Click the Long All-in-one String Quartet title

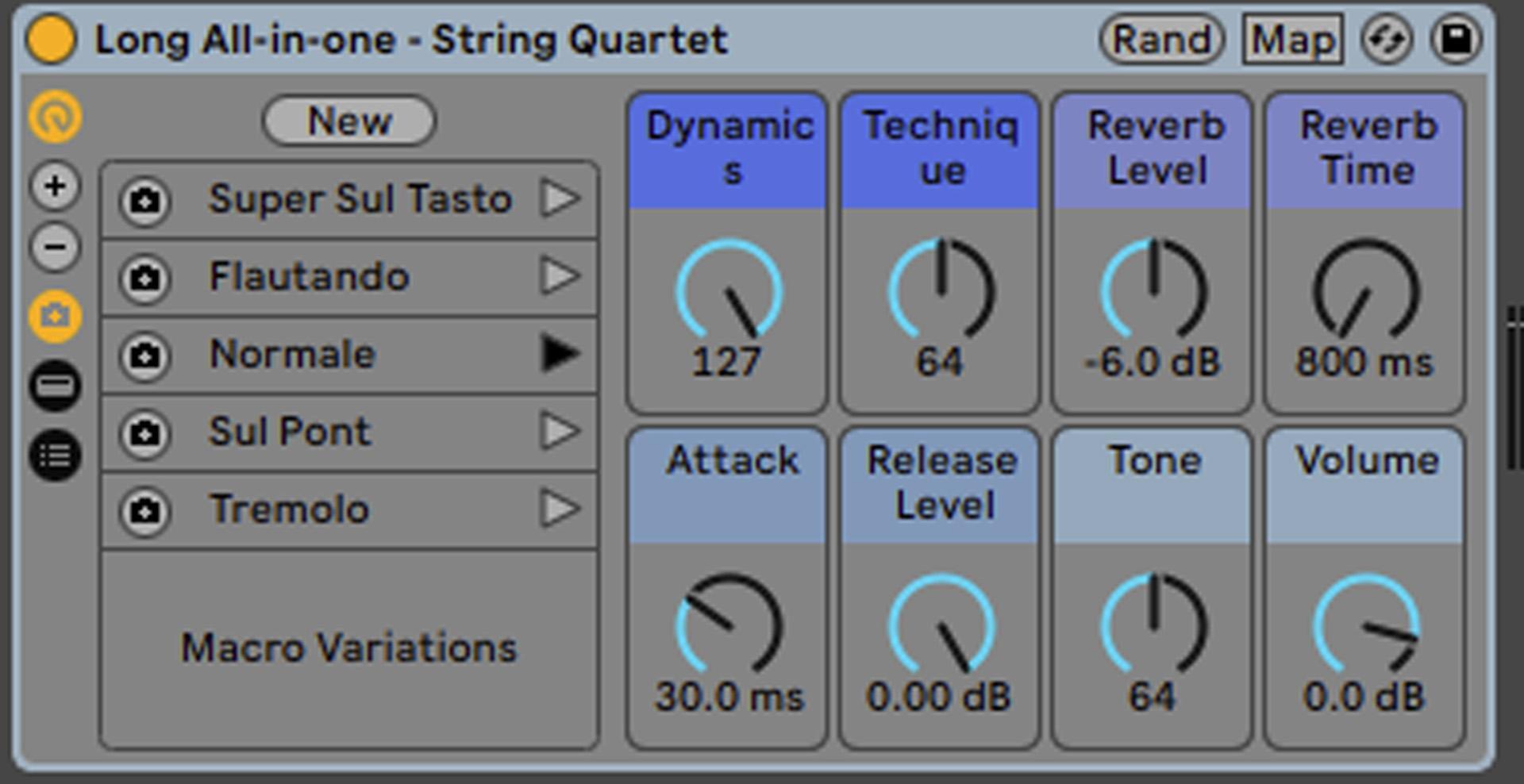point(411,40)
